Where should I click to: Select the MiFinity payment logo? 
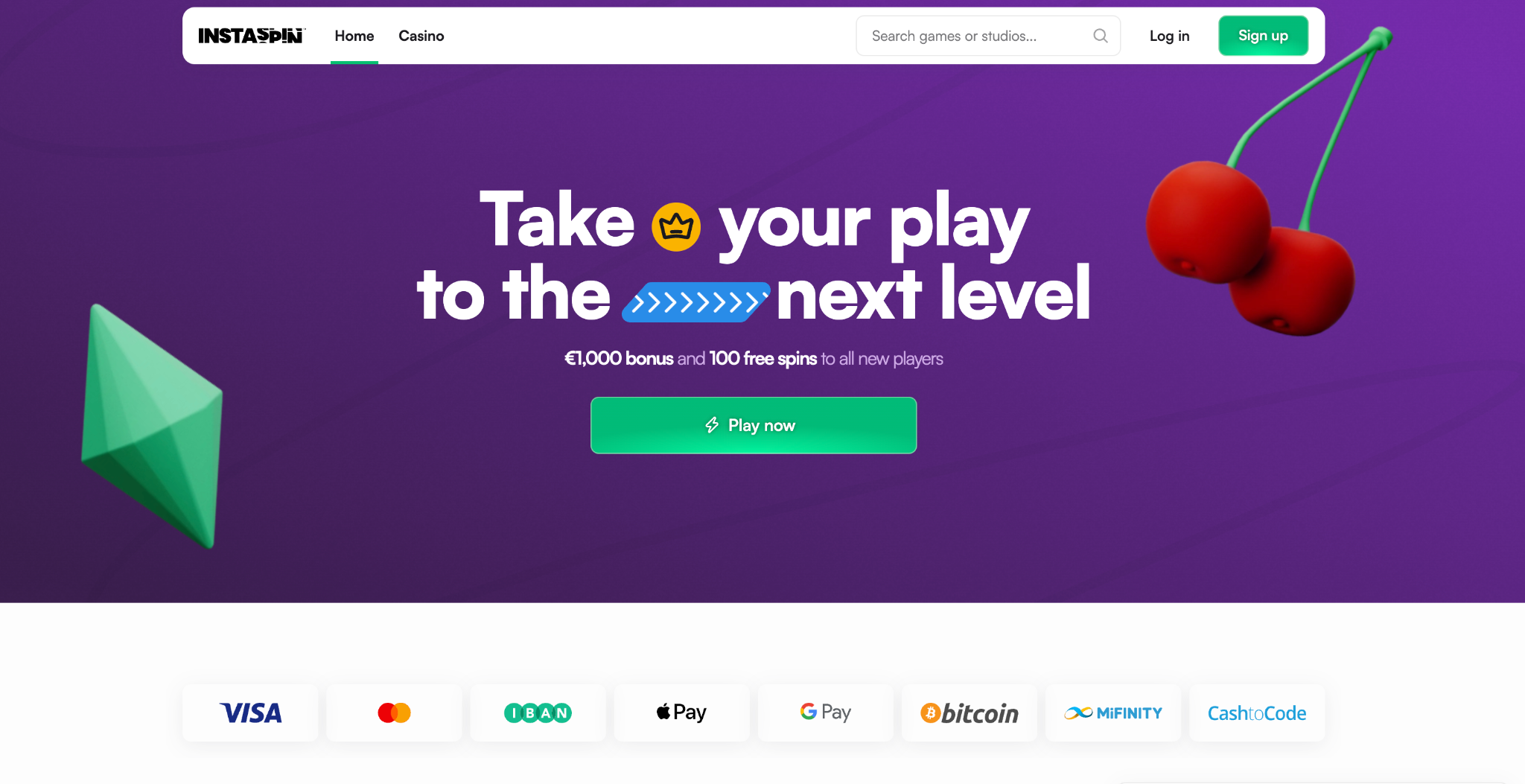pyautogui.click(x=1113, y=713)
